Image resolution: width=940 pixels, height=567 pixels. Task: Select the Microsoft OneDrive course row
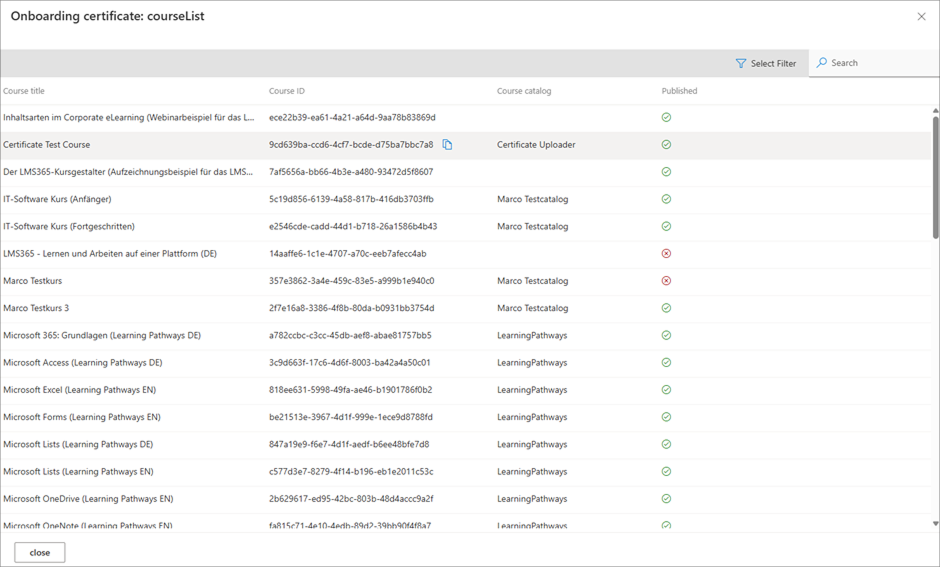pos(88,499)
